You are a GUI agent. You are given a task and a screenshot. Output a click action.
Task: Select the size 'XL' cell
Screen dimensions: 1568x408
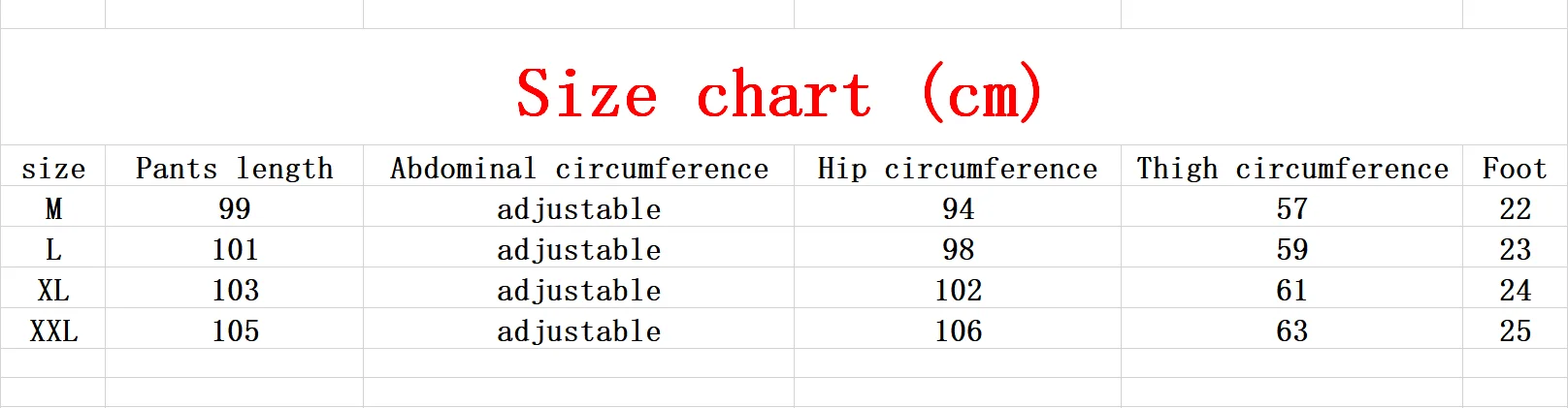coord(53,288)
